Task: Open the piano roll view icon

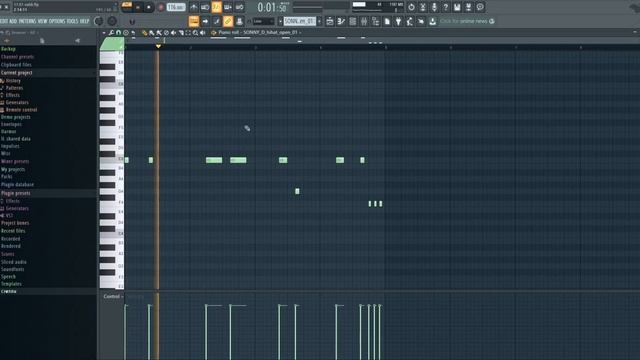Action: pos(341,21)
